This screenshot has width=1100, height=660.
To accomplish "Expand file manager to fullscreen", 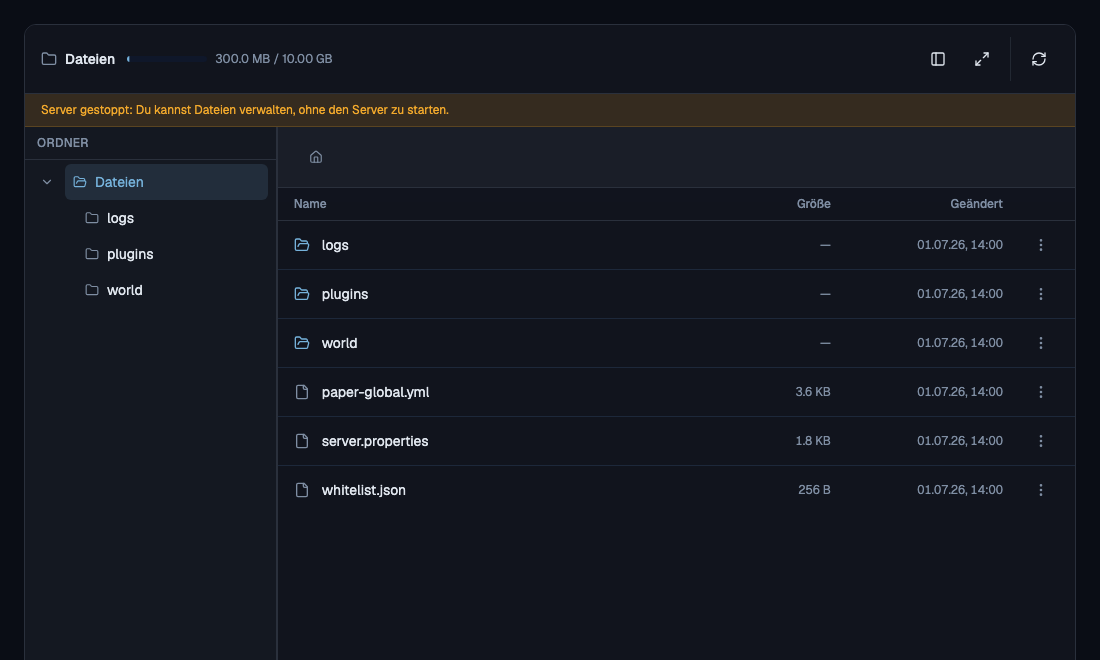I will point(981,59).
